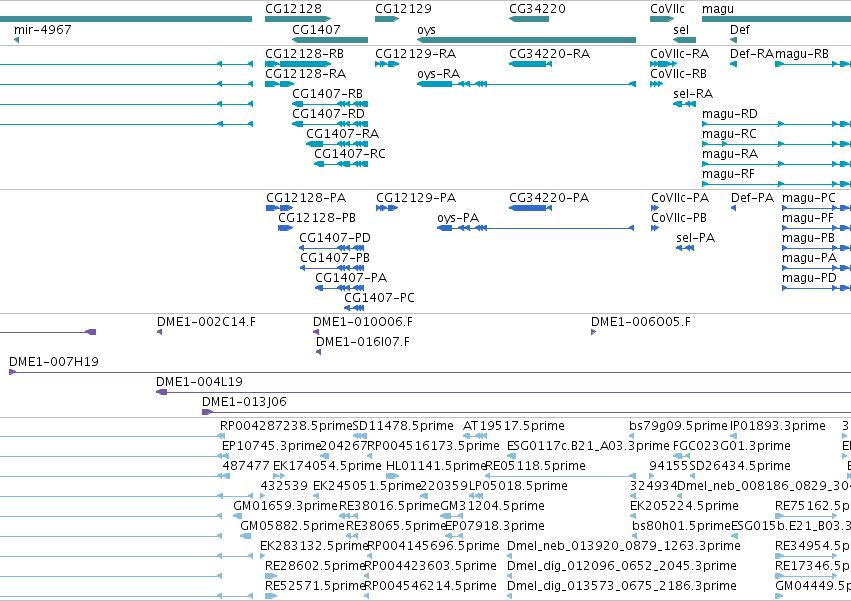The width and height of the screenshot is (851, 601).
Task: Click the oys gene label
Action: 426,30
